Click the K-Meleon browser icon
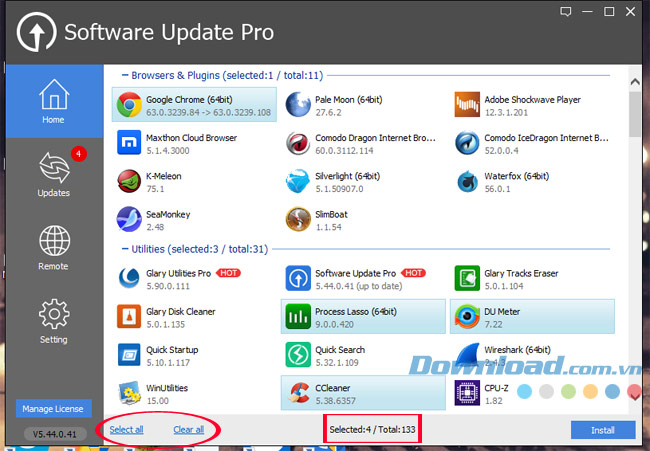Screen dimensions: 650x451 pos(129,181)
